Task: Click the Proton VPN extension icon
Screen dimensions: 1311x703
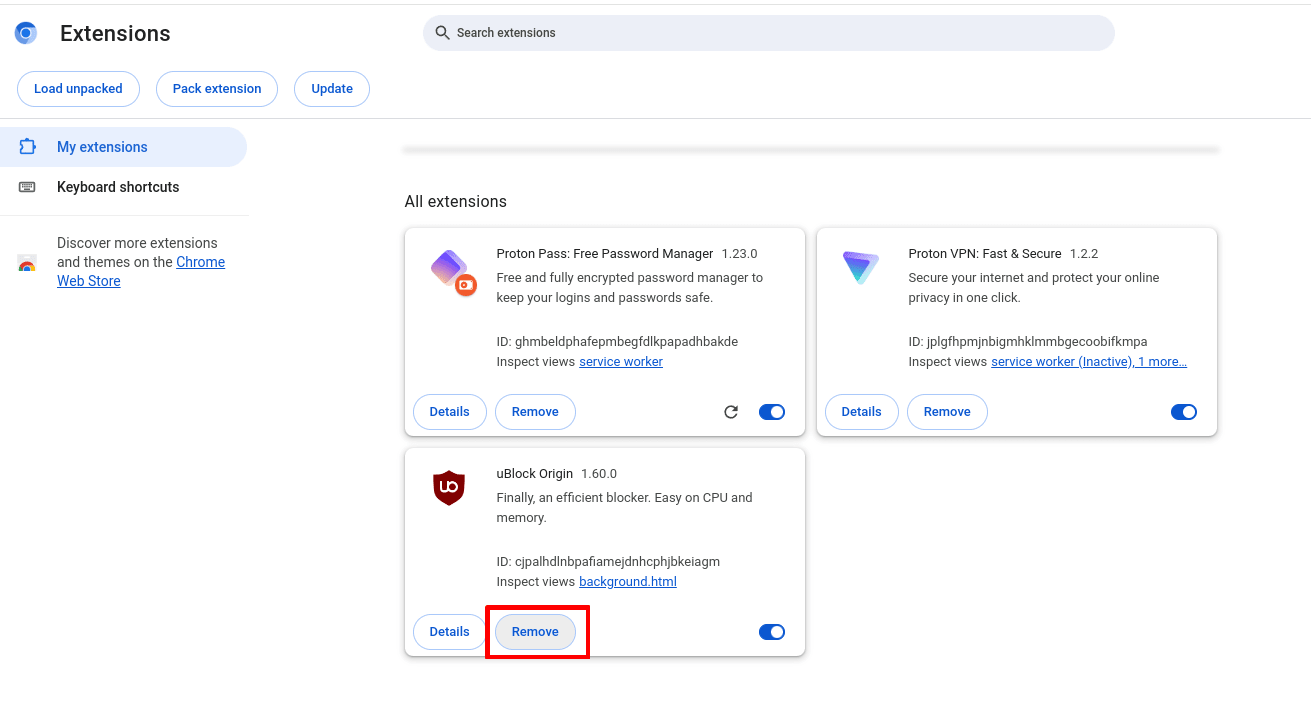Action: (x=860, y=268)
